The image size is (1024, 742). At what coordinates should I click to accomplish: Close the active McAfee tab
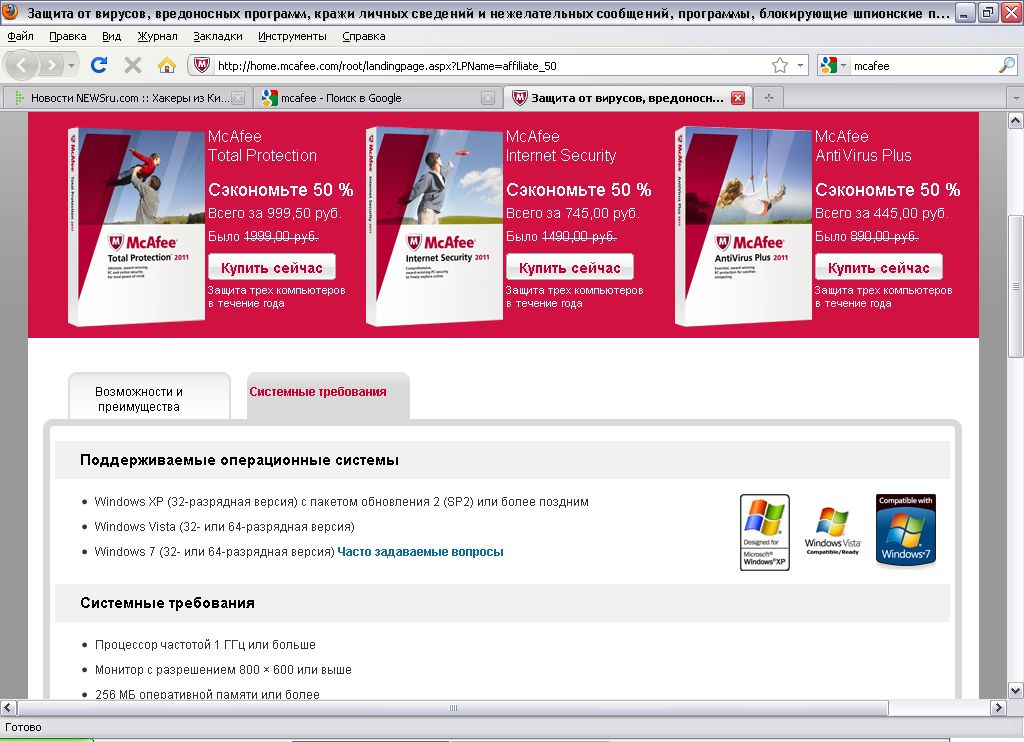738,98
